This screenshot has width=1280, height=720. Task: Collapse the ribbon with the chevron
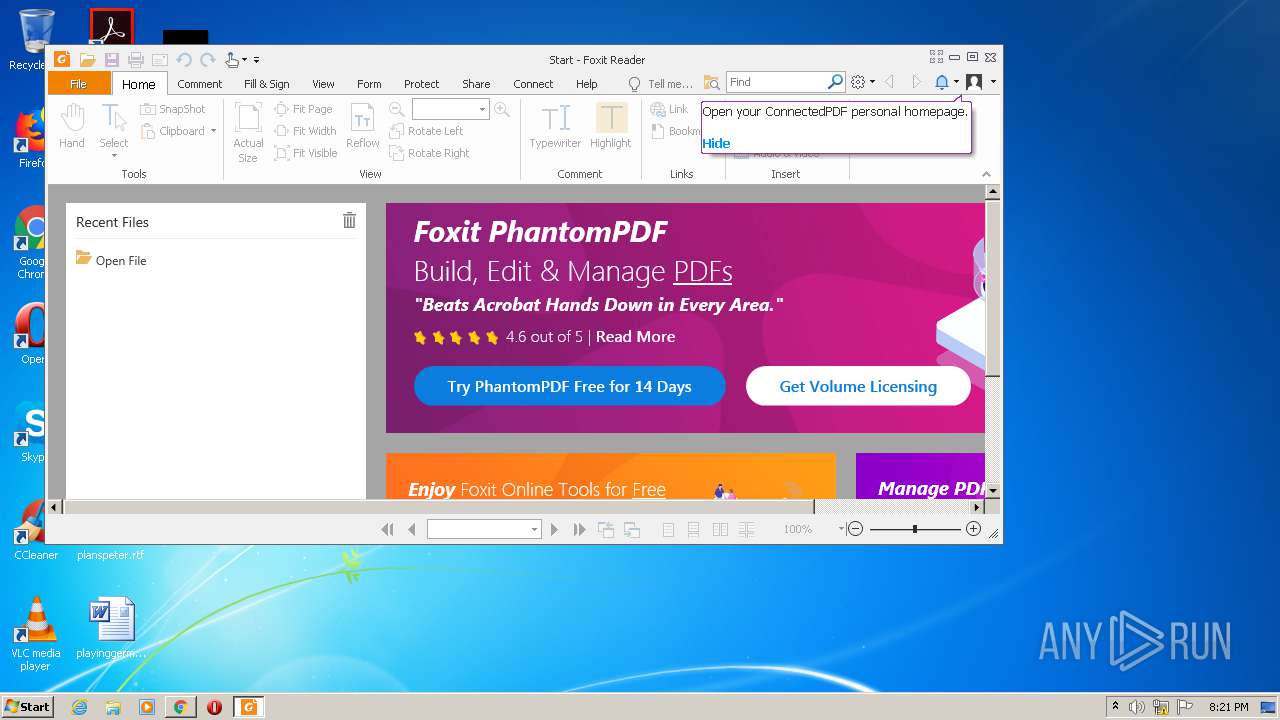point(986,174)
